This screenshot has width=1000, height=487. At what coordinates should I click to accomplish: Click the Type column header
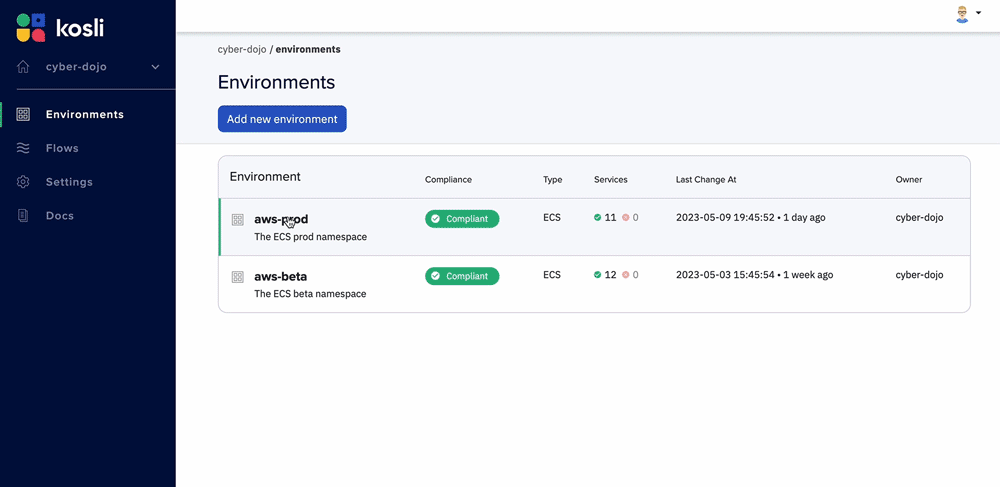[553, 180]
